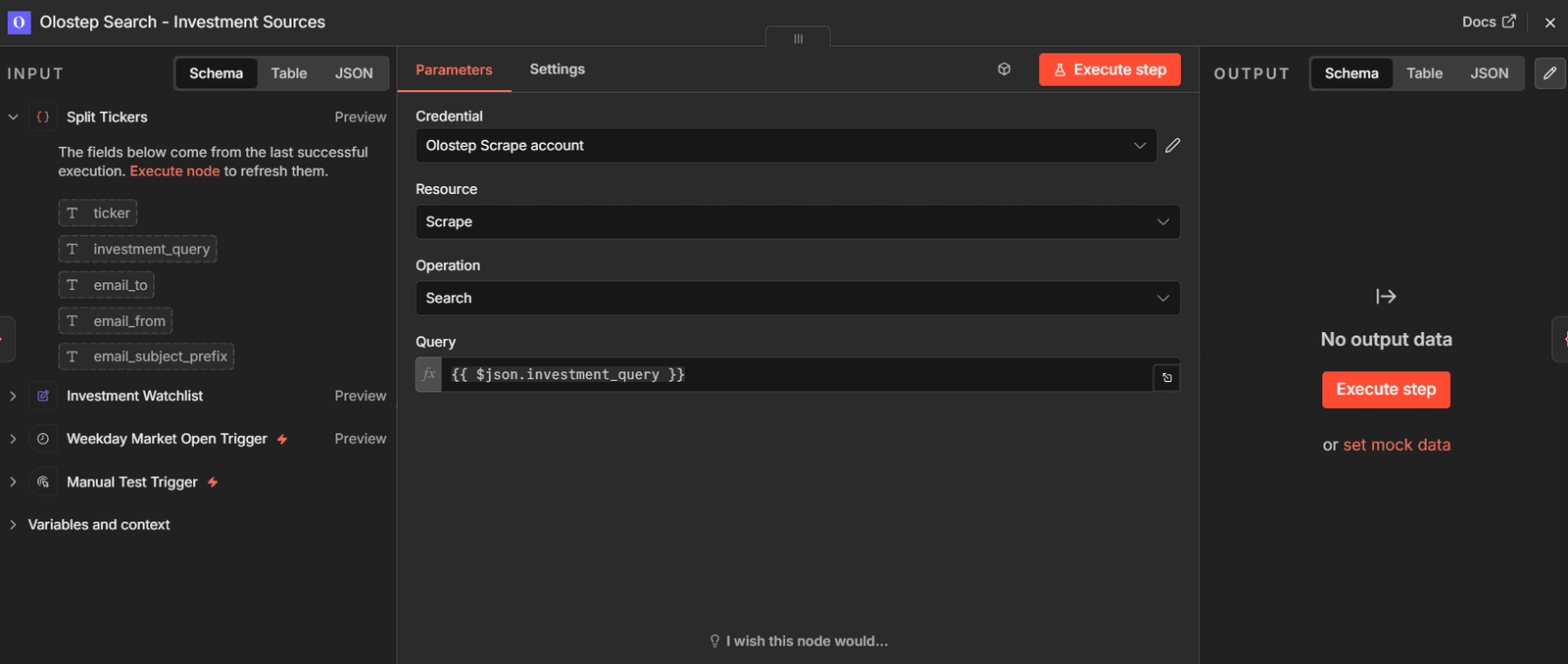Click the Weekday Market Open Trigger clock icon
This screenshot has height=664, width=1568.
[x=43, y=439]
